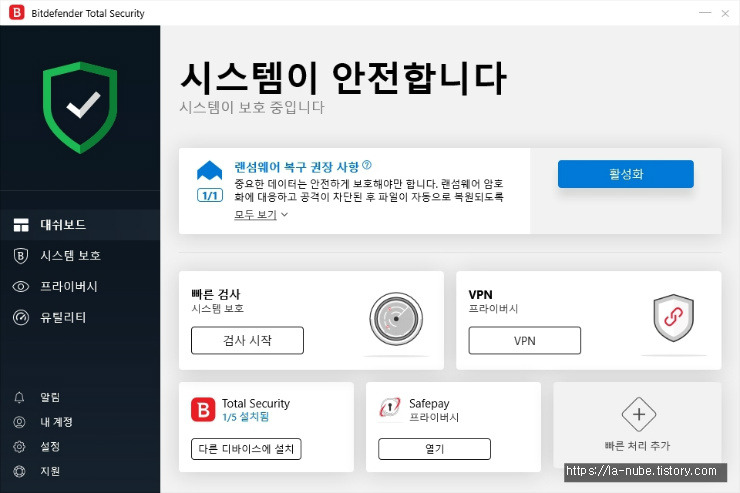Open the 유틸리티 section
740x493 pixels.
point(80,318)
